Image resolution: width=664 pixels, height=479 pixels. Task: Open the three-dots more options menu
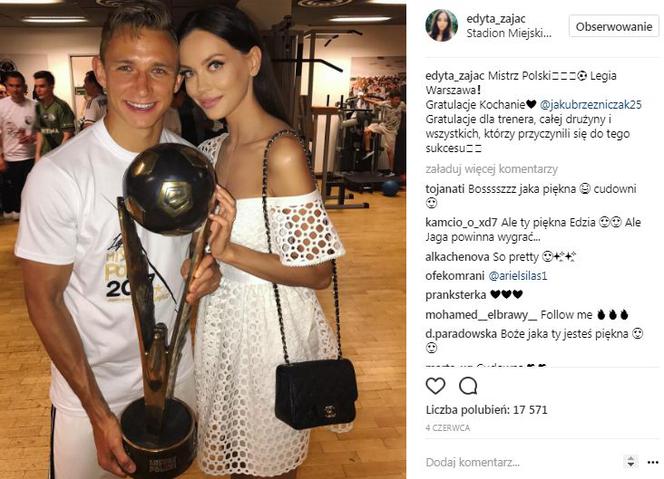click(653, 462)
